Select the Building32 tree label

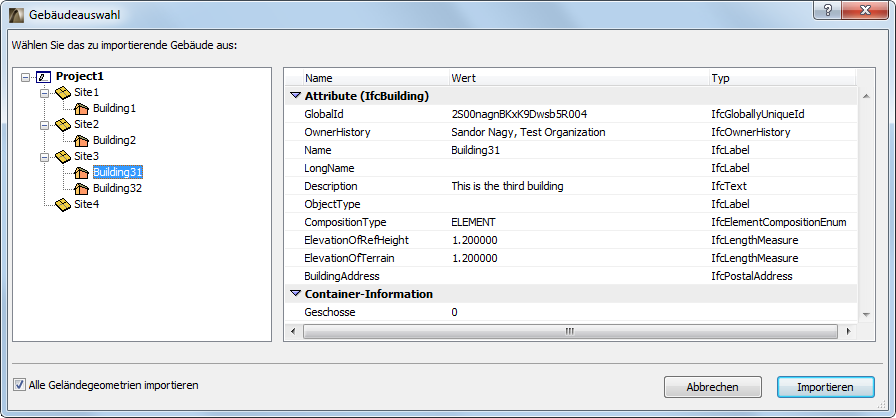[117, 188]
